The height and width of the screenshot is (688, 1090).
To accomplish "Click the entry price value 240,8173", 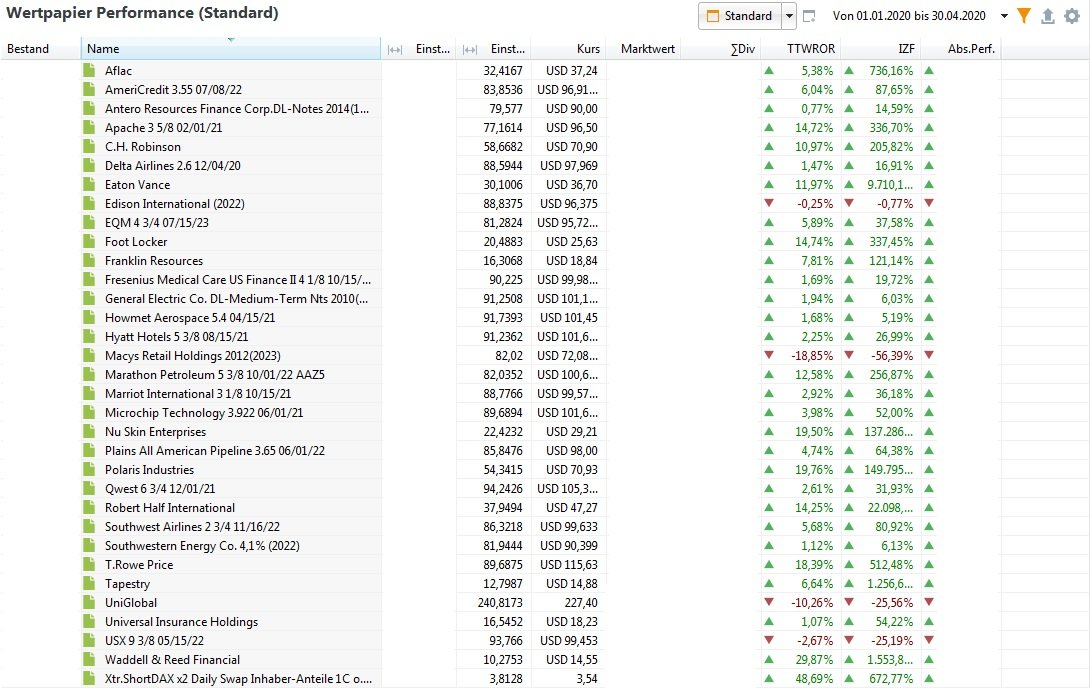I will pos(500,603).
